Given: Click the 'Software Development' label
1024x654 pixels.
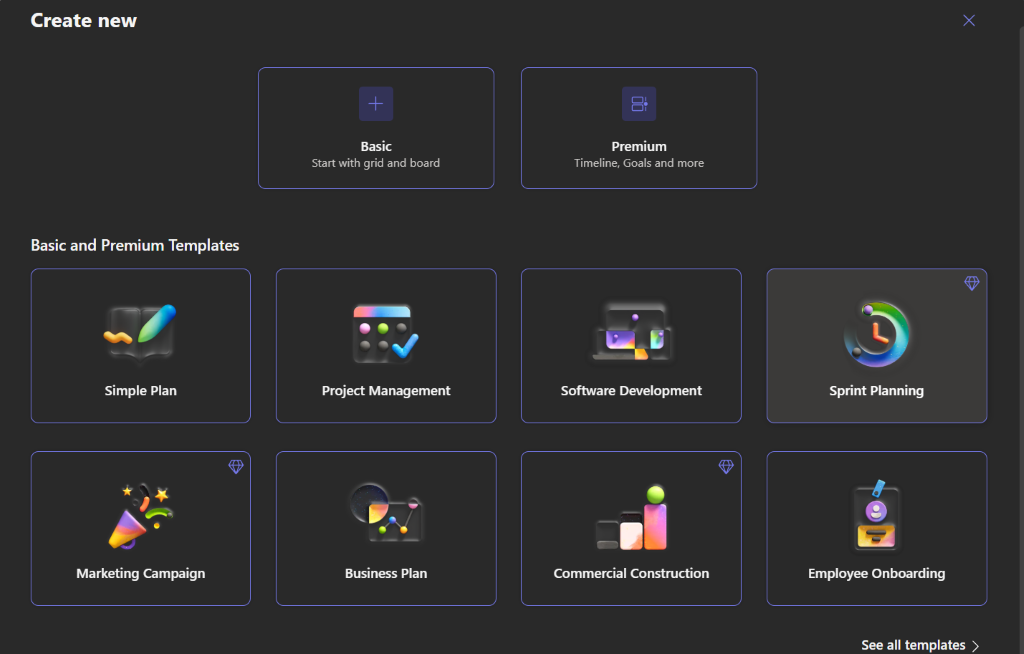Looking at the screenshot, I should tap(632, 391).
